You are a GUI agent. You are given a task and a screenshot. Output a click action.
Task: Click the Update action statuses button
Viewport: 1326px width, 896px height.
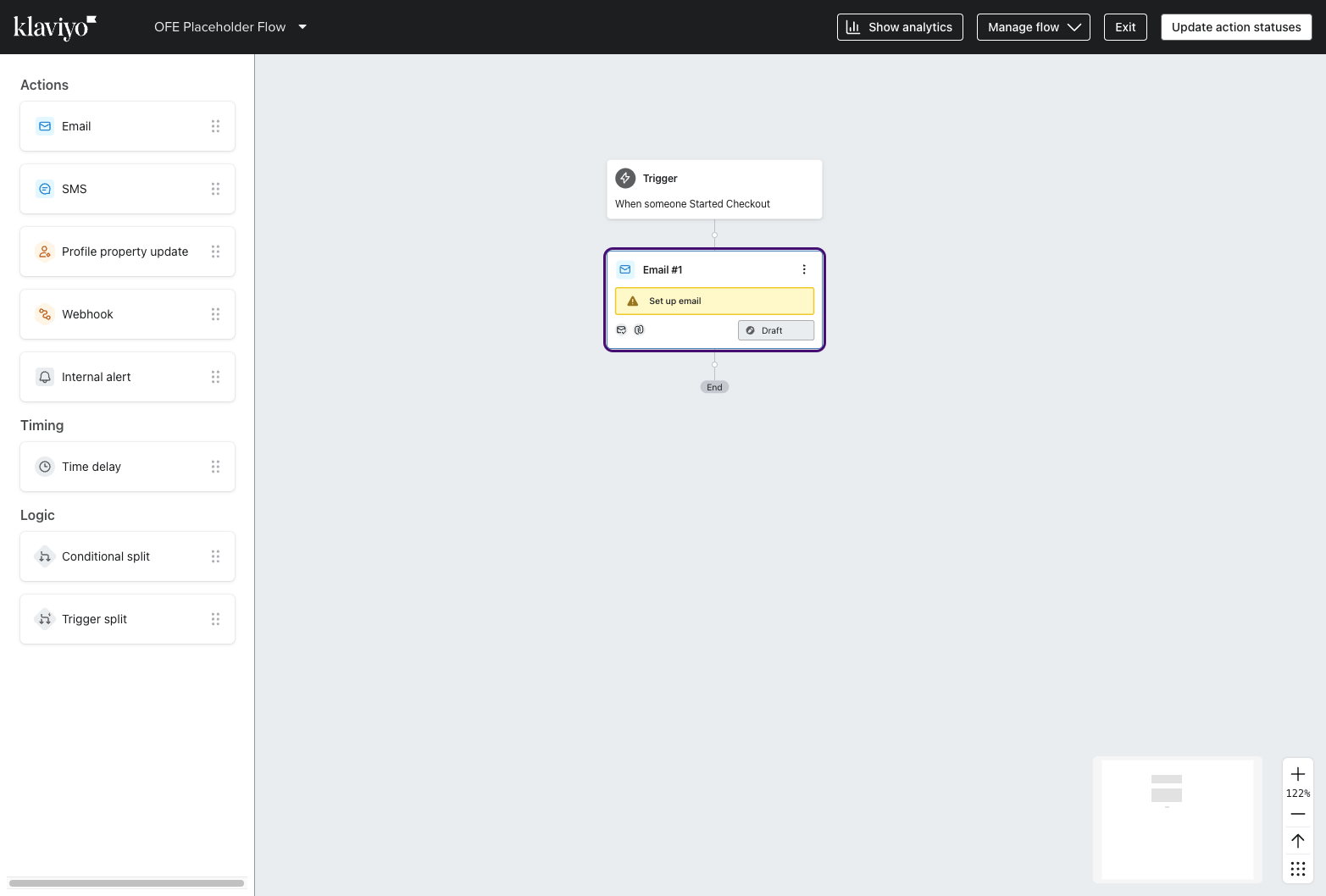click(x=1236, y=26)
